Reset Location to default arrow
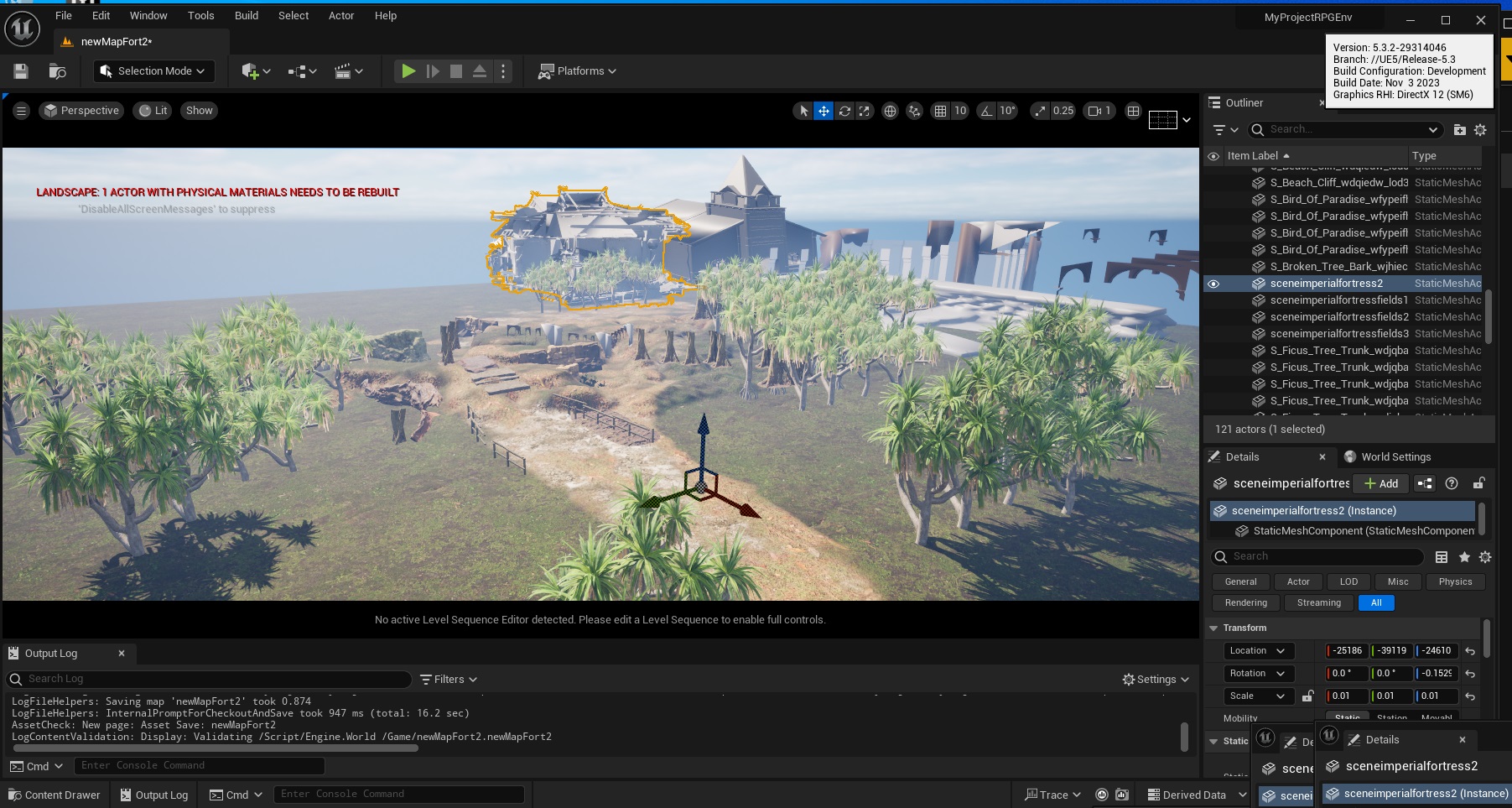1512x808 pixels. [x=1470, y=650]
